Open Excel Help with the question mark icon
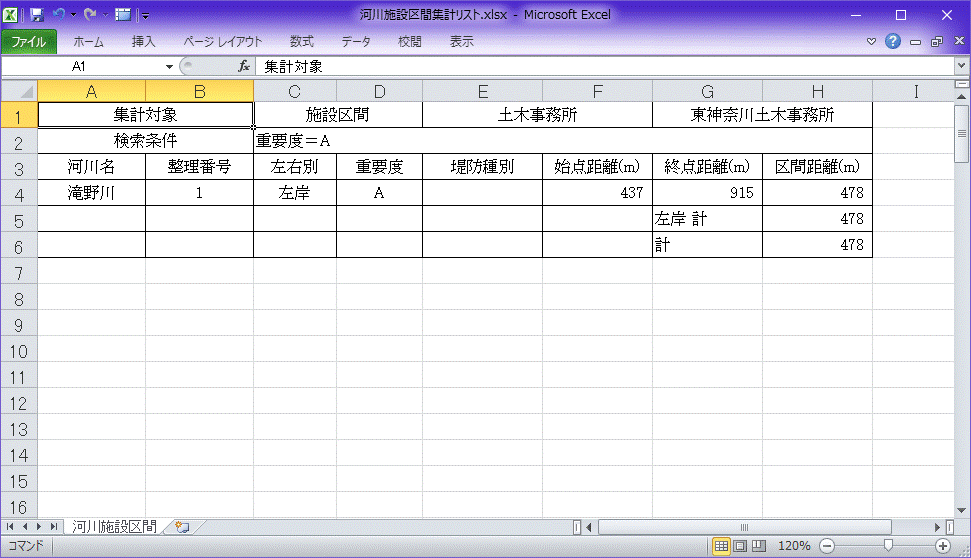 (893, 42)
